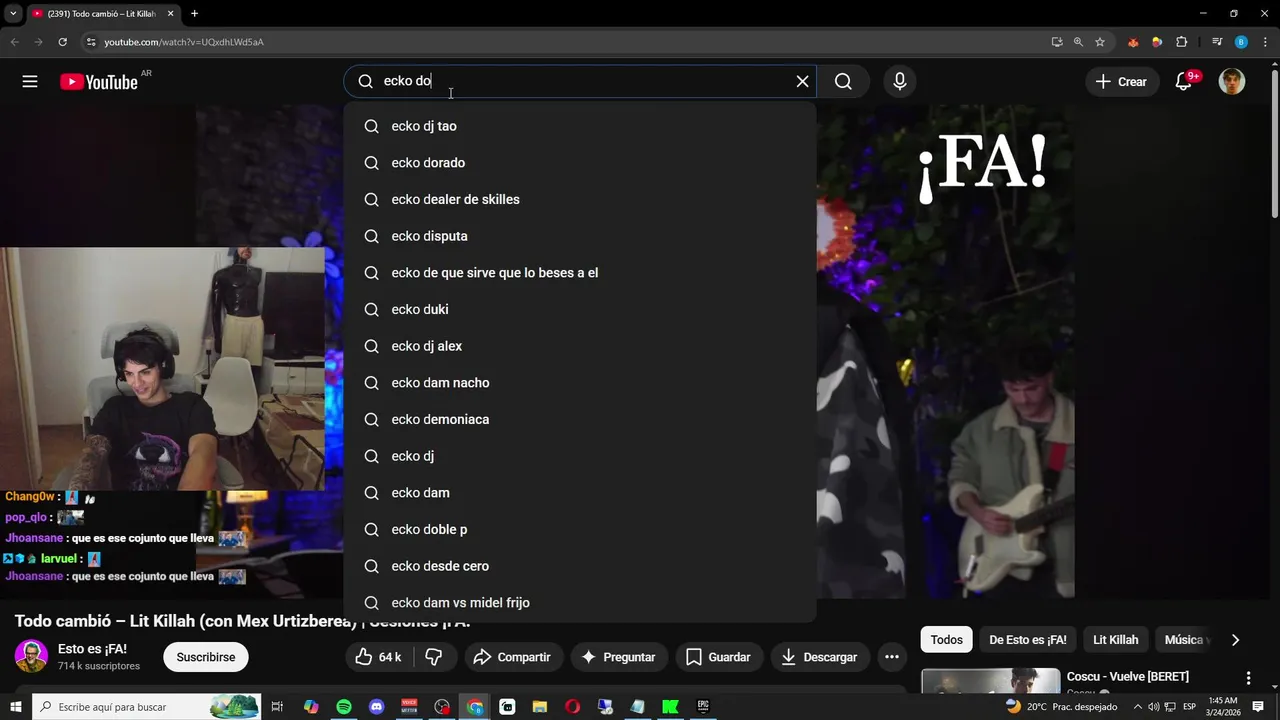
Task: Open the more actions three-dot menu
Action: pos(892,657)
